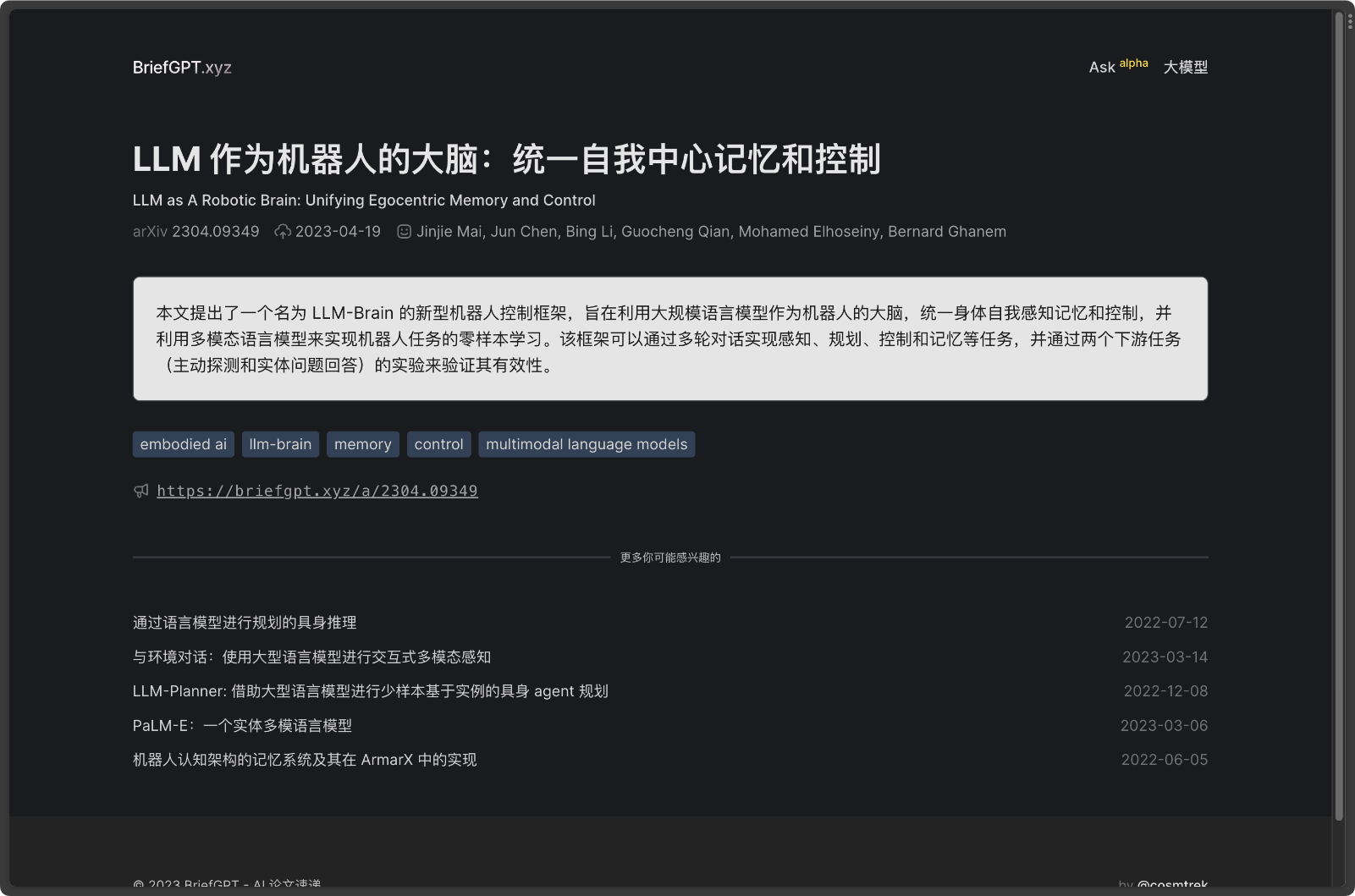Viewport: 1355px width, 896px height.
Task: Select the 'llm-brain' tag
Action: (x=280, y=443)
